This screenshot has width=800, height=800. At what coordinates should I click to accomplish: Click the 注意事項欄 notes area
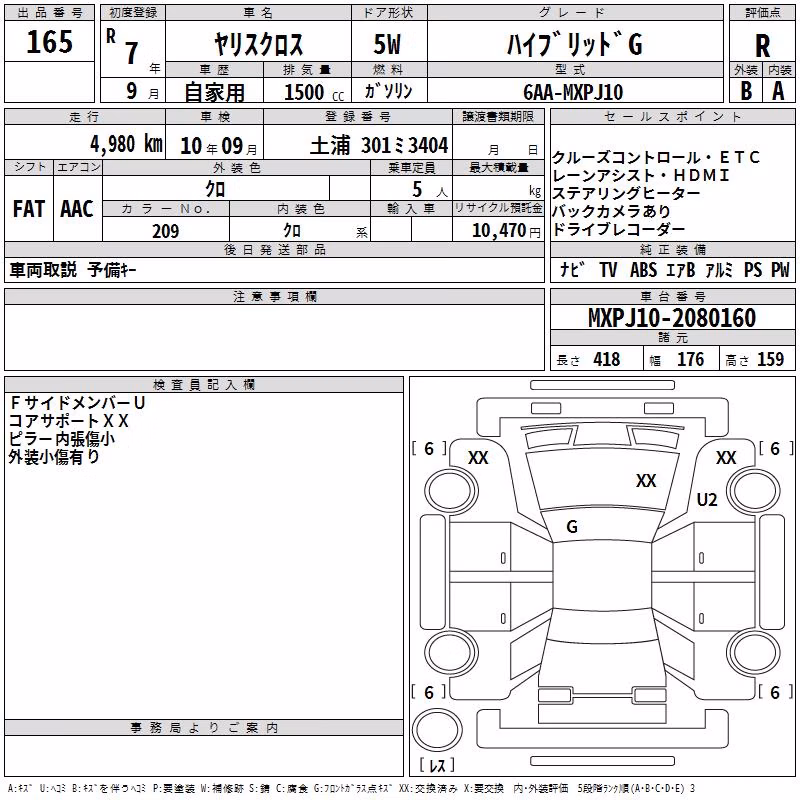274,337
